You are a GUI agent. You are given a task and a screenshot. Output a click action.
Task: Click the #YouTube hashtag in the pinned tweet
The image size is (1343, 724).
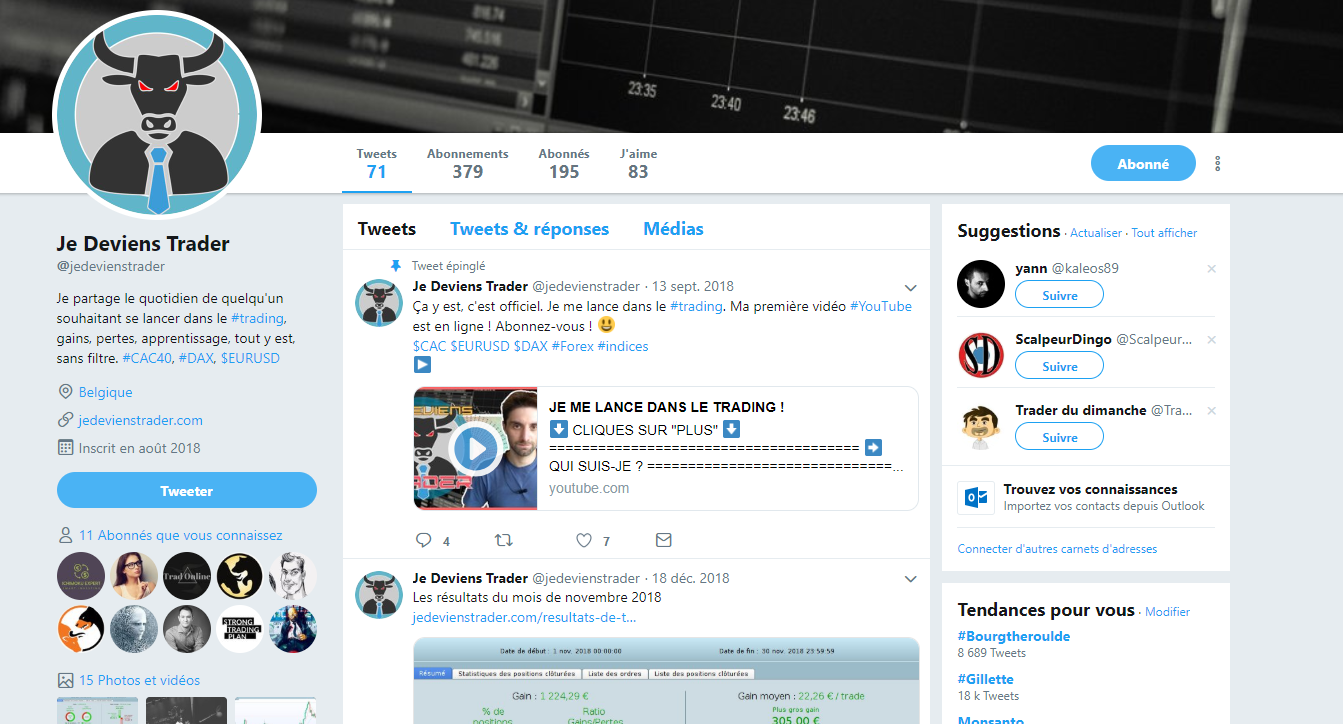pos(881,306)
